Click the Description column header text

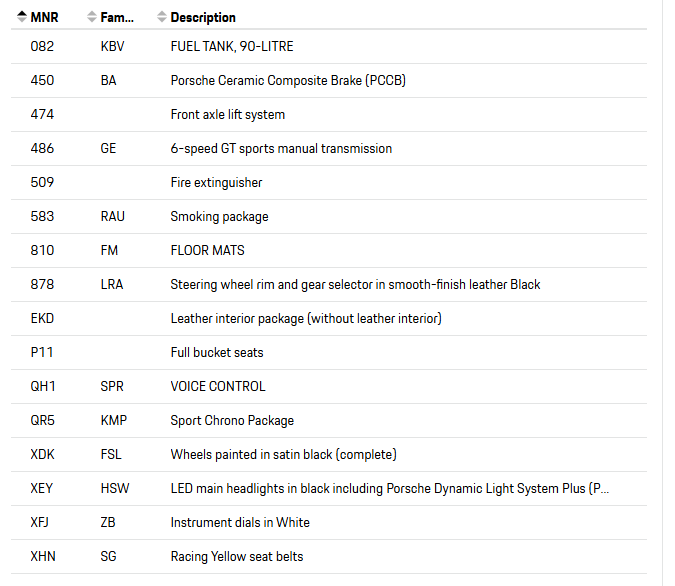point(203,17)
